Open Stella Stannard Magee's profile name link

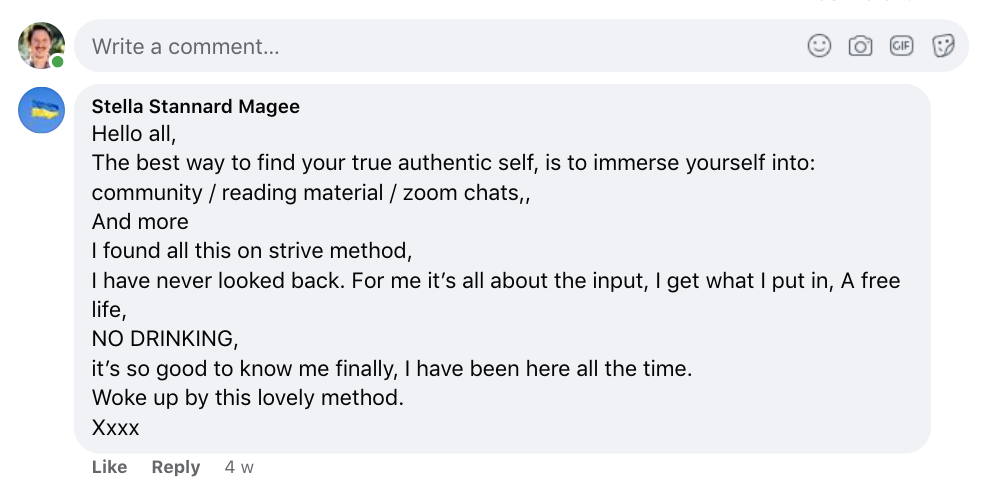tap(195, 106)
